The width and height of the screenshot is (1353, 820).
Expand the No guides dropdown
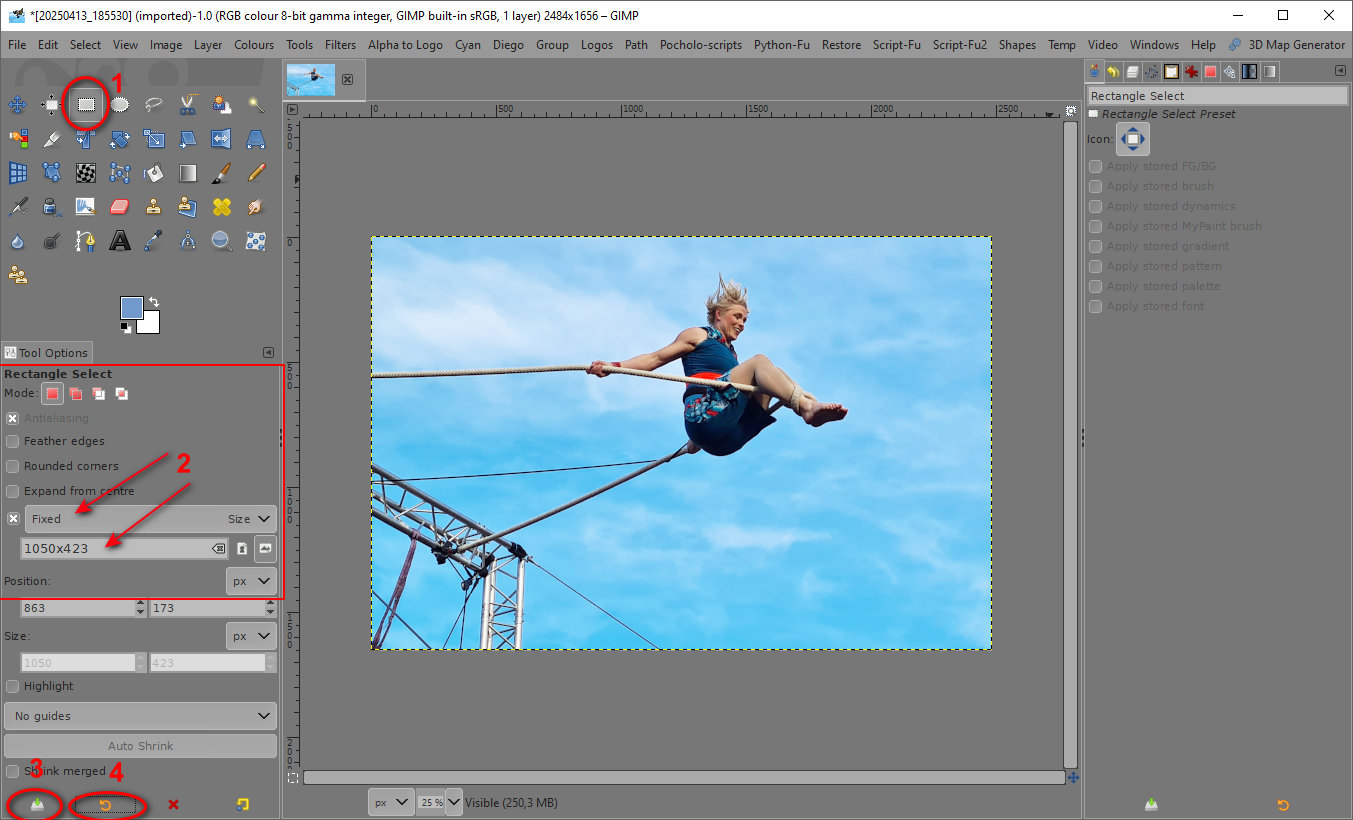pos(140,716)
